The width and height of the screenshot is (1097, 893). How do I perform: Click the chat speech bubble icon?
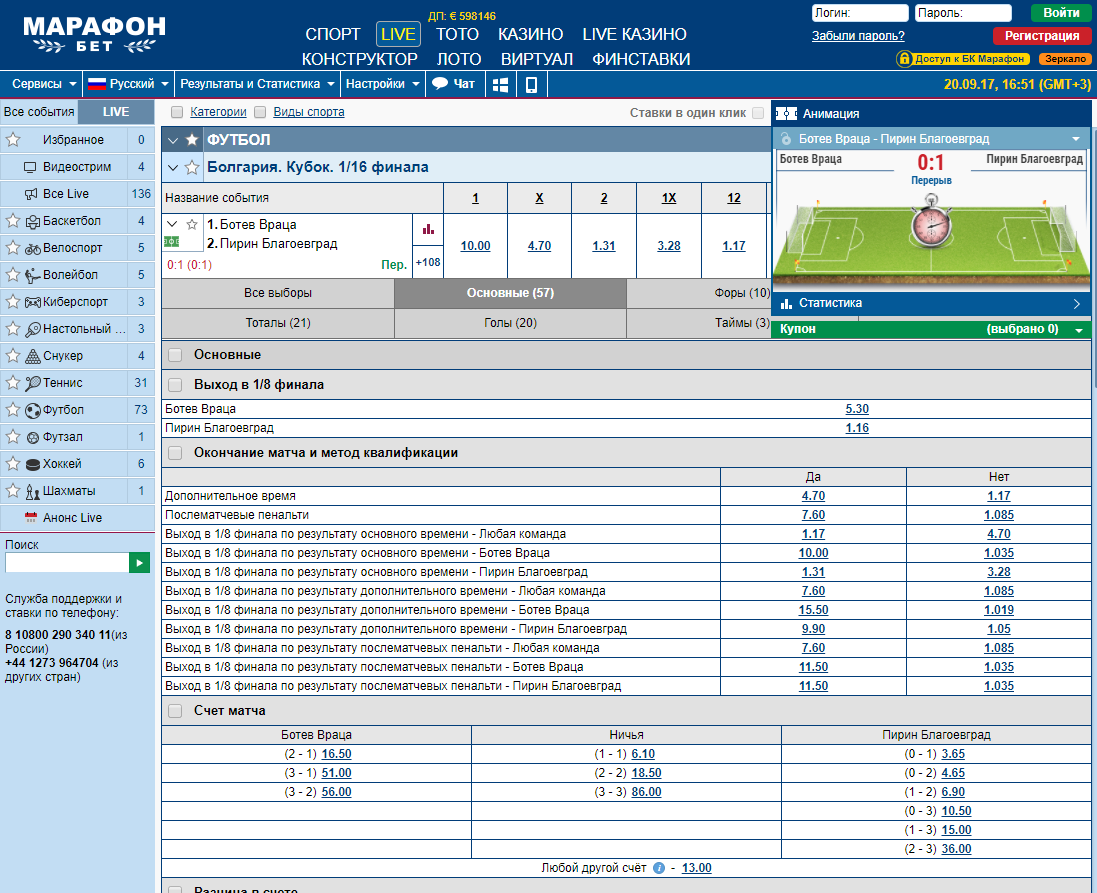(439, 84)
